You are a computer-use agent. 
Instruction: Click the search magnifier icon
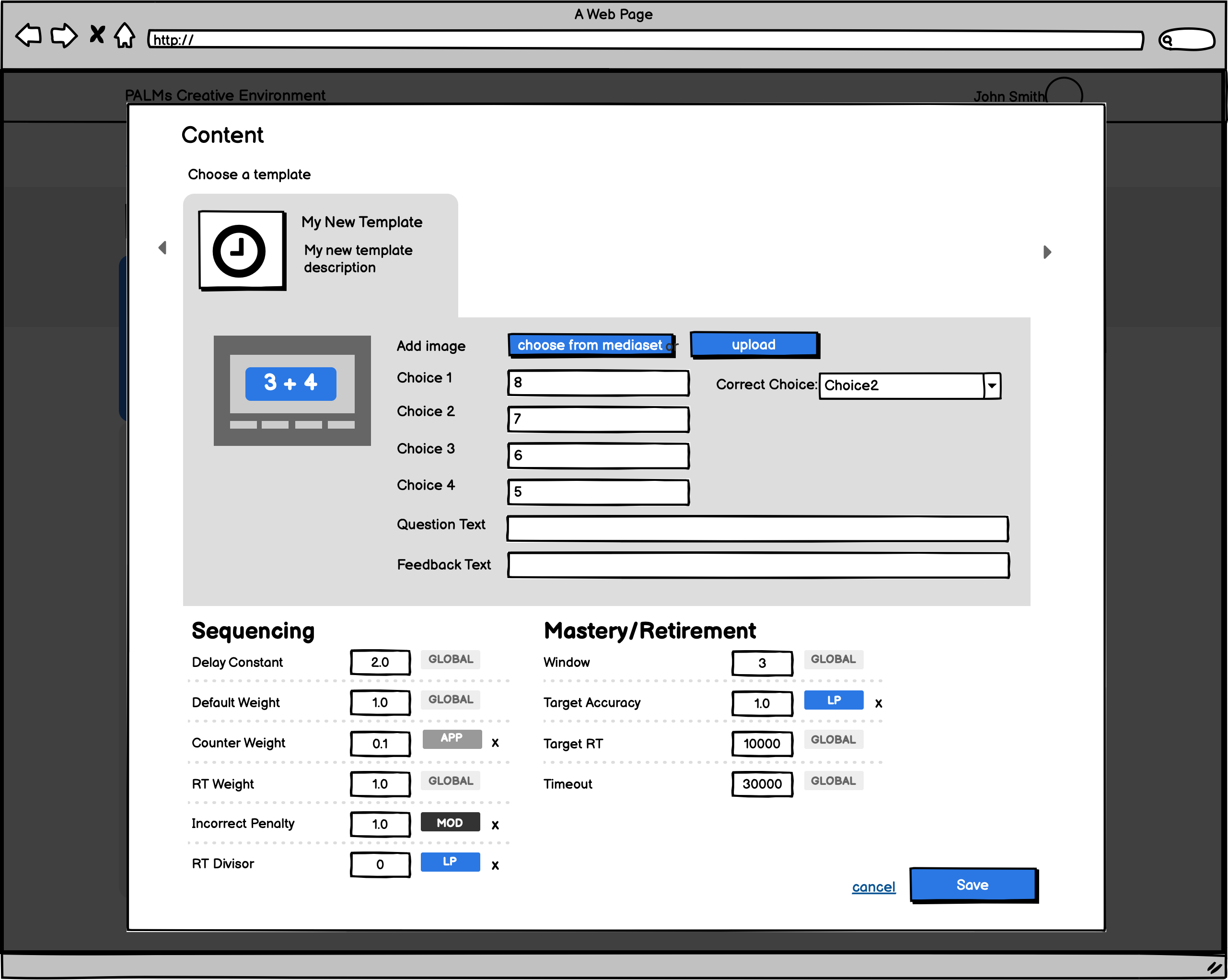1167,40
